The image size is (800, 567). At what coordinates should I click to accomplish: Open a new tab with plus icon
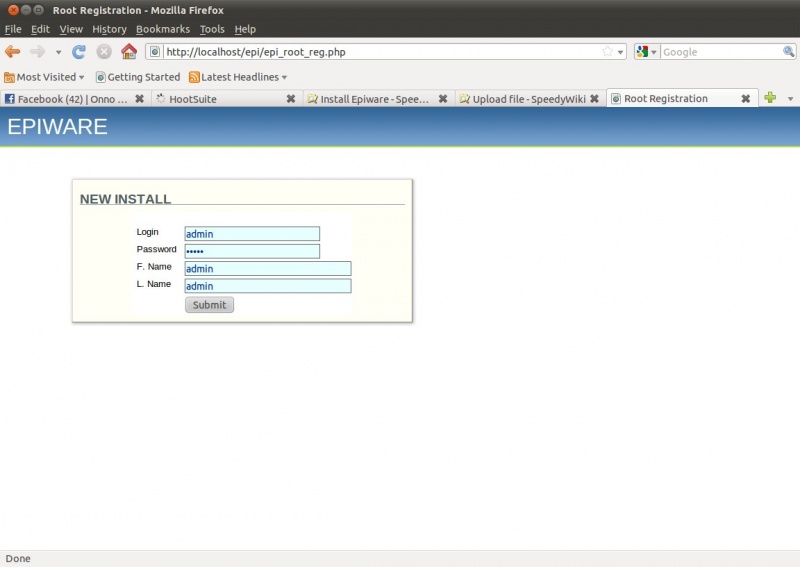770,98
